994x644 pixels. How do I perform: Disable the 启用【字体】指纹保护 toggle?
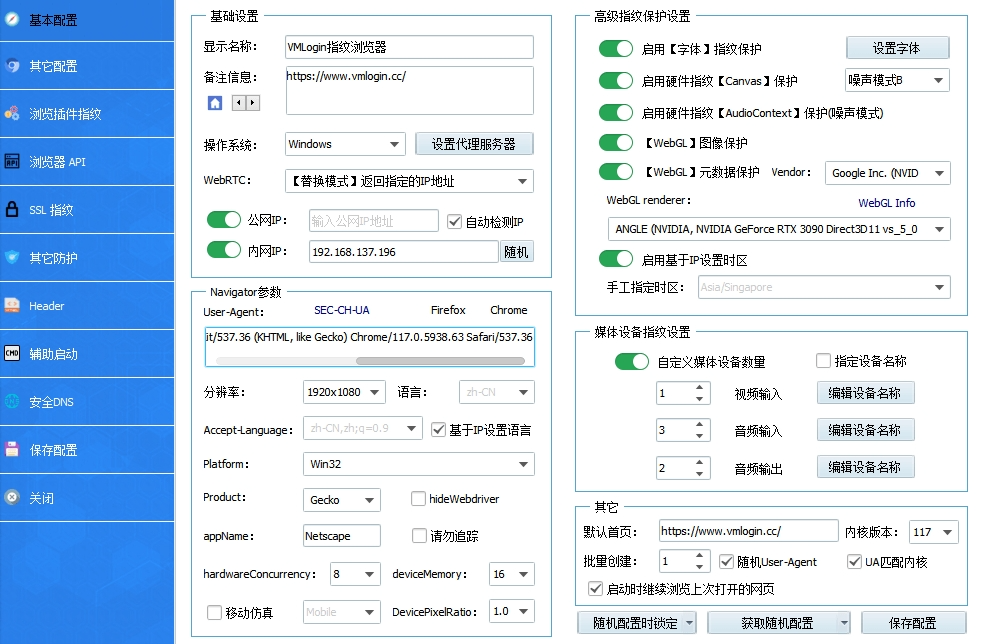pyautogui.click(x=618, y=48)
